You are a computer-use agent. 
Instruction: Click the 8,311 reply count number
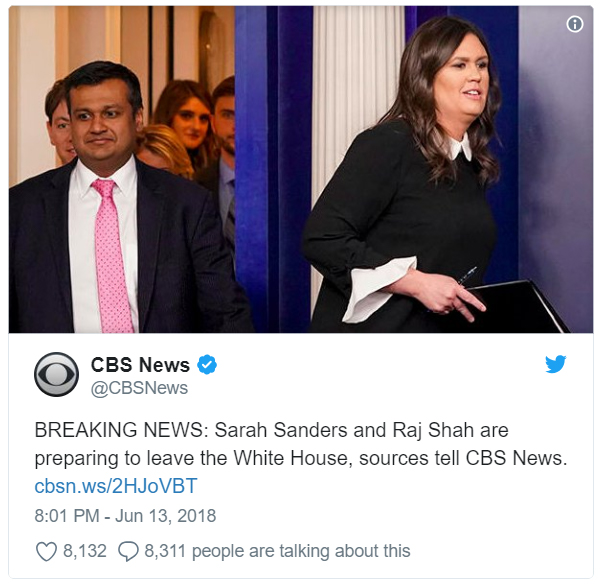point(165,551)
